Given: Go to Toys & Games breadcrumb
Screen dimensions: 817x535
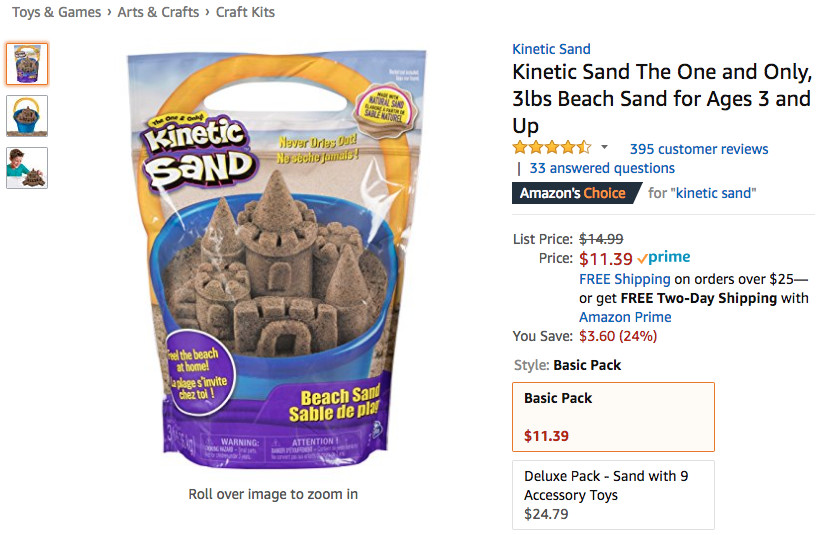Looking at the screenshot, I should [56, 12].
